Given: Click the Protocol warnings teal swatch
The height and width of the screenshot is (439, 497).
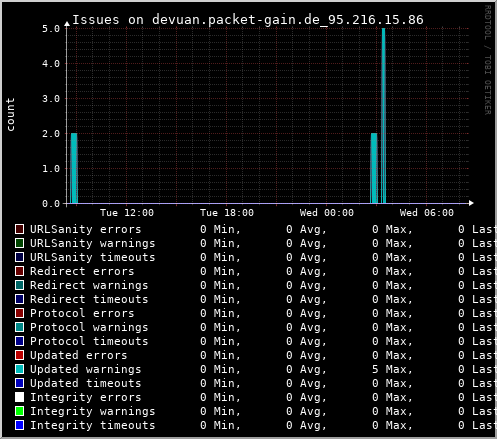Looking at the screenshot, I should click(20, 327).
